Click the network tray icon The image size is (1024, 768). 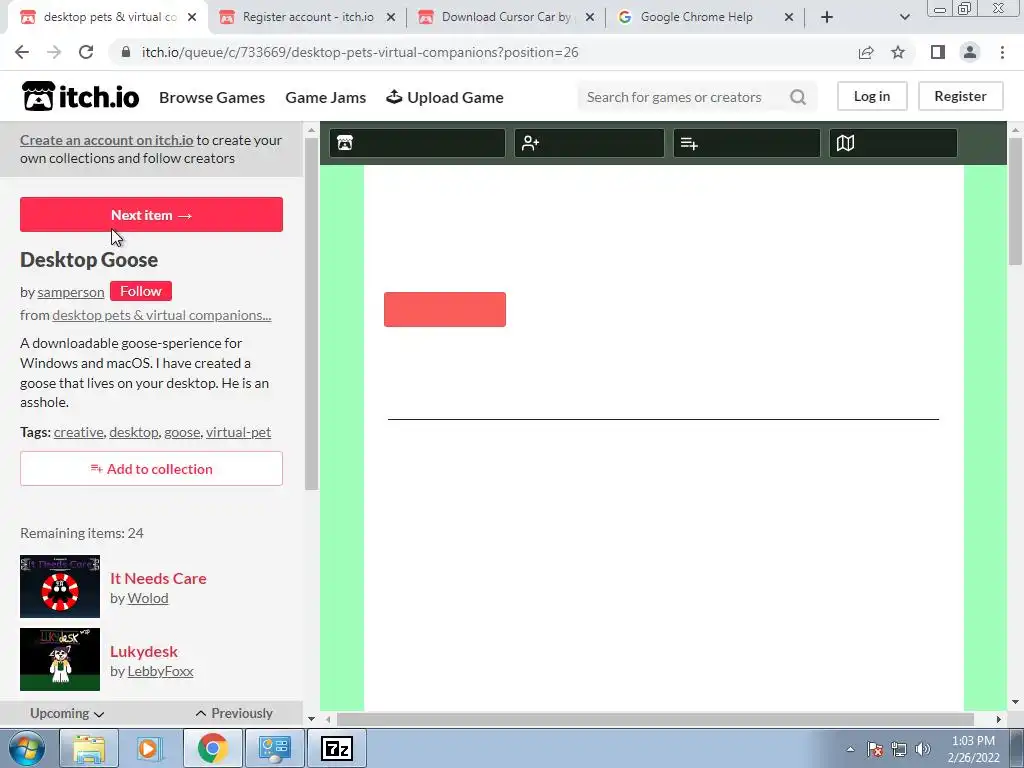click(x=899, y=749)
